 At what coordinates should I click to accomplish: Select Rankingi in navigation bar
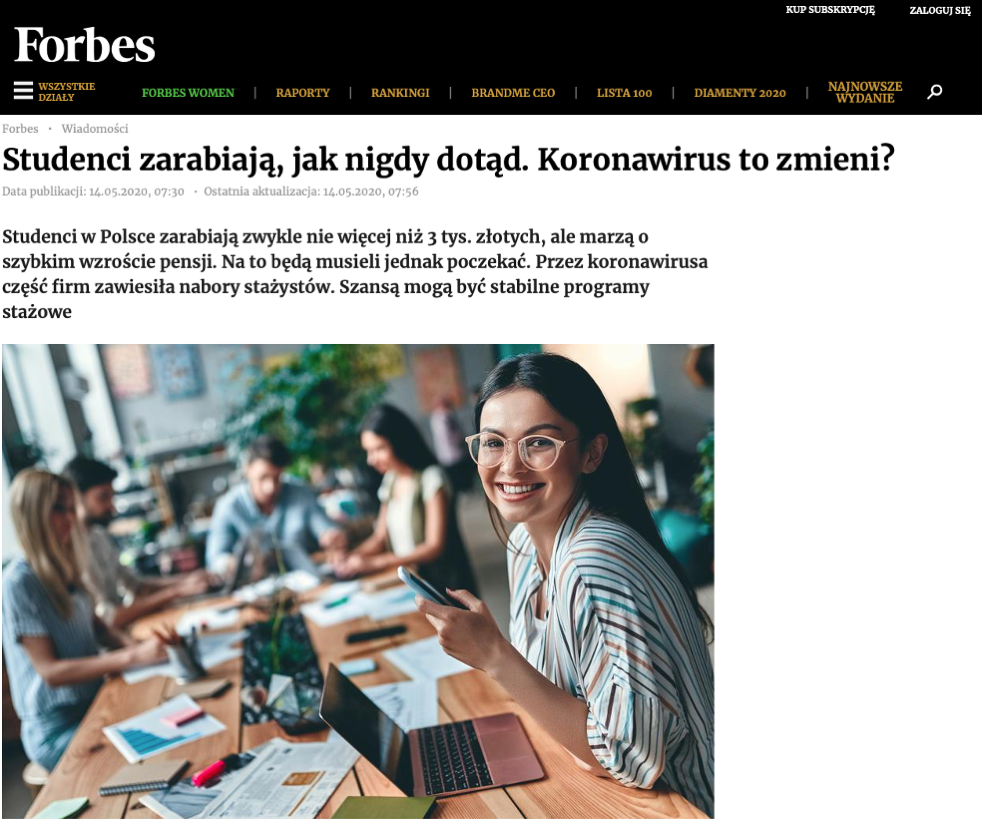400,93
